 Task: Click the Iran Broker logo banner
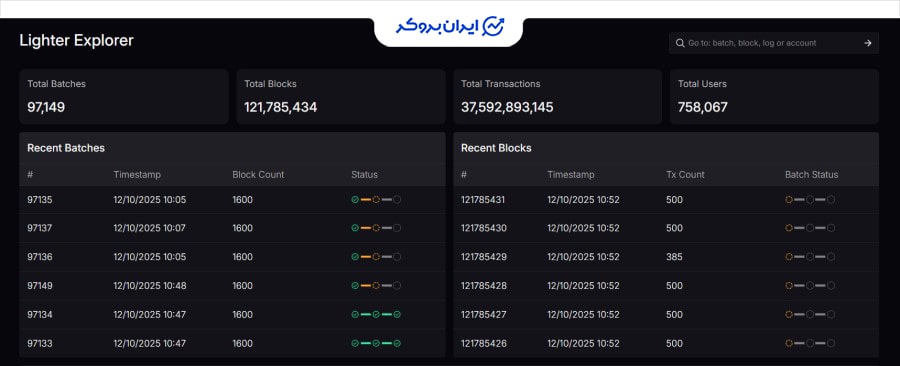pos(449,27)
